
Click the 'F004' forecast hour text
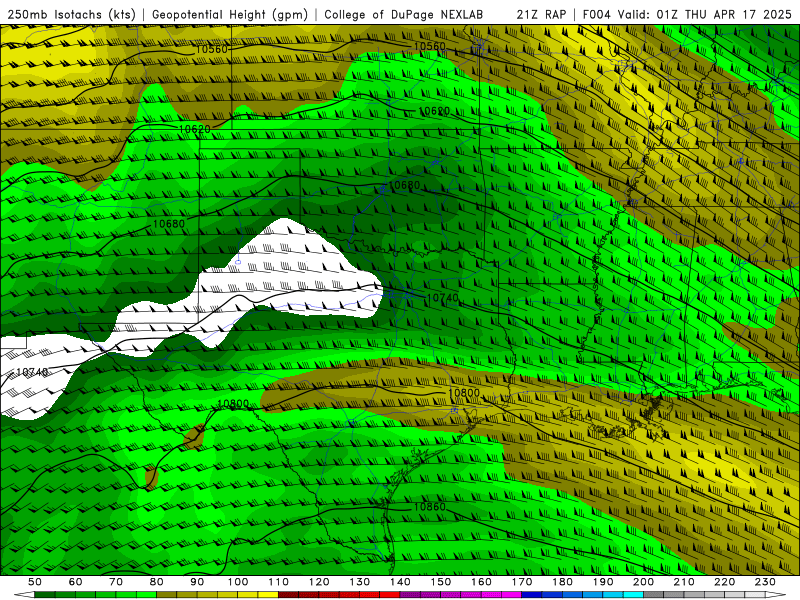pos(597,15)
